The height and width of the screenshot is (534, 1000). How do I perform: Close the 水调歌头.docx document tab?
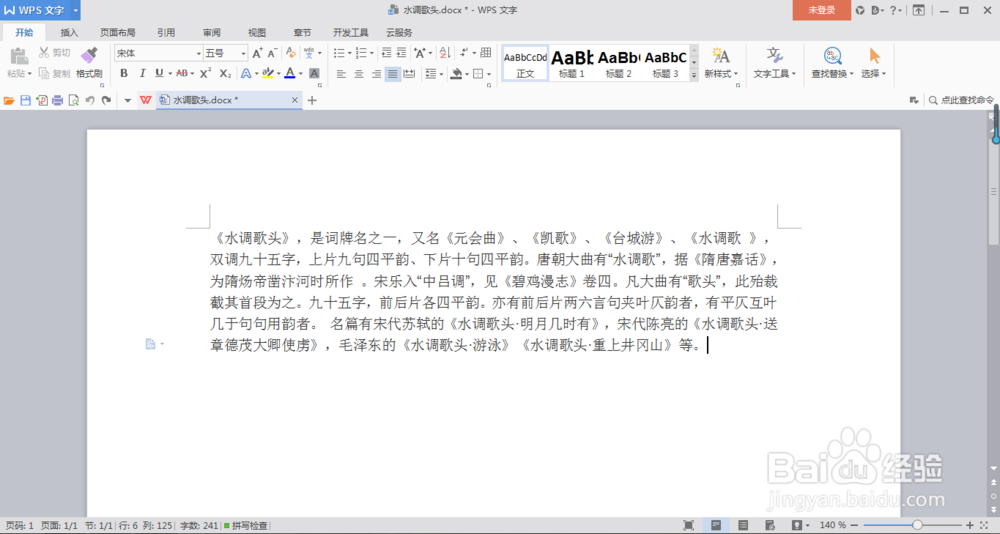(295, 100)
